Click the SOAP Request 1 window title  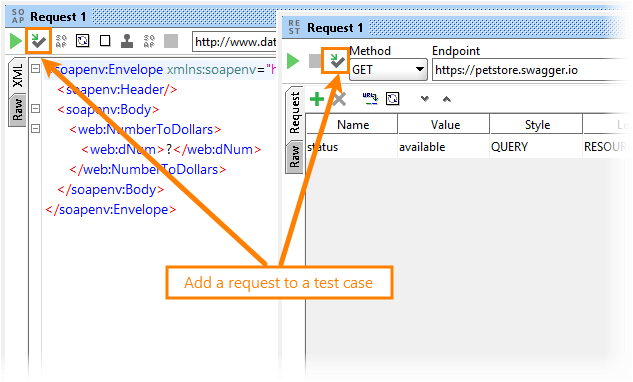click(58, 17)
